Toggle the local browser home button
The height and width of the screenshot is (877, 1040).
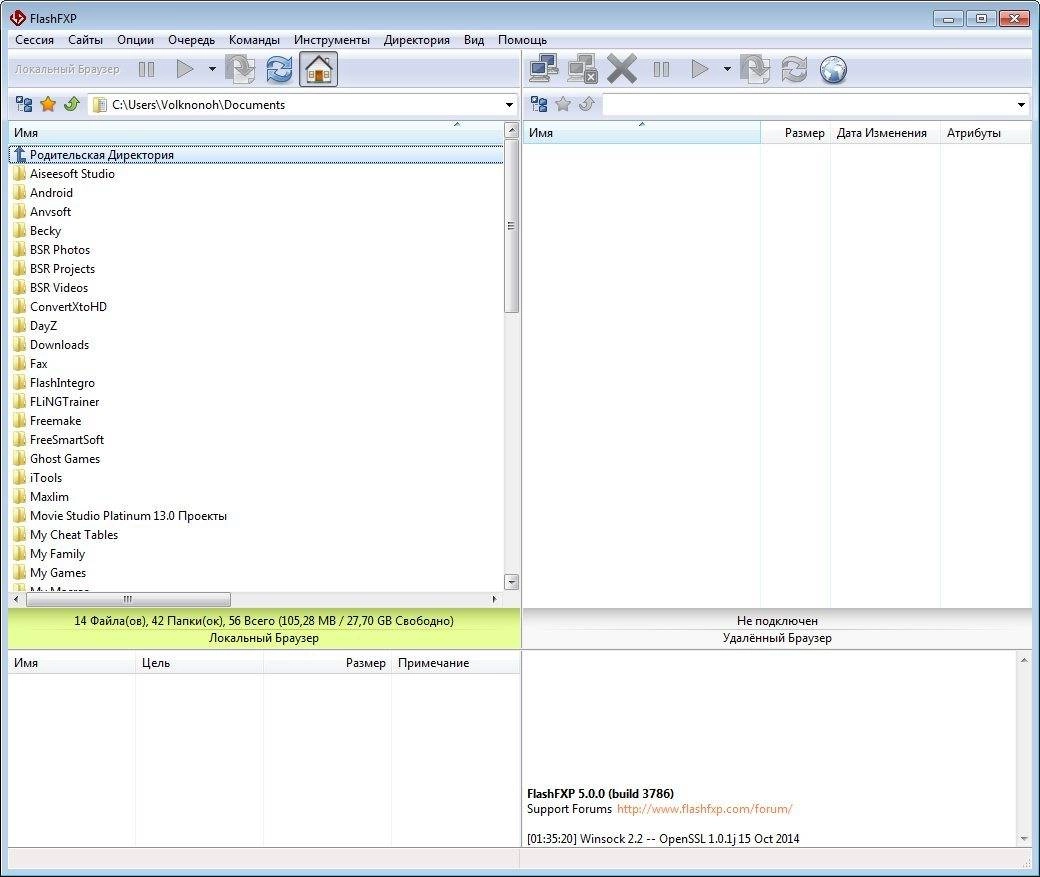pyautogui.click(x=318, y=69)
